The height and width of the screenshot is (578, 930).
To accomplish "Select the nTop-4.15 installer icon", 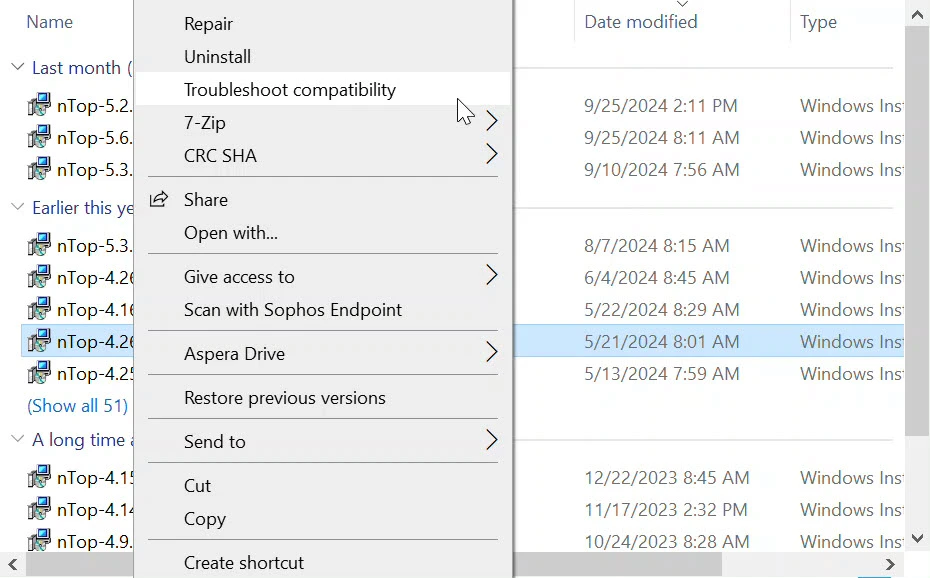I will point(37,477).
